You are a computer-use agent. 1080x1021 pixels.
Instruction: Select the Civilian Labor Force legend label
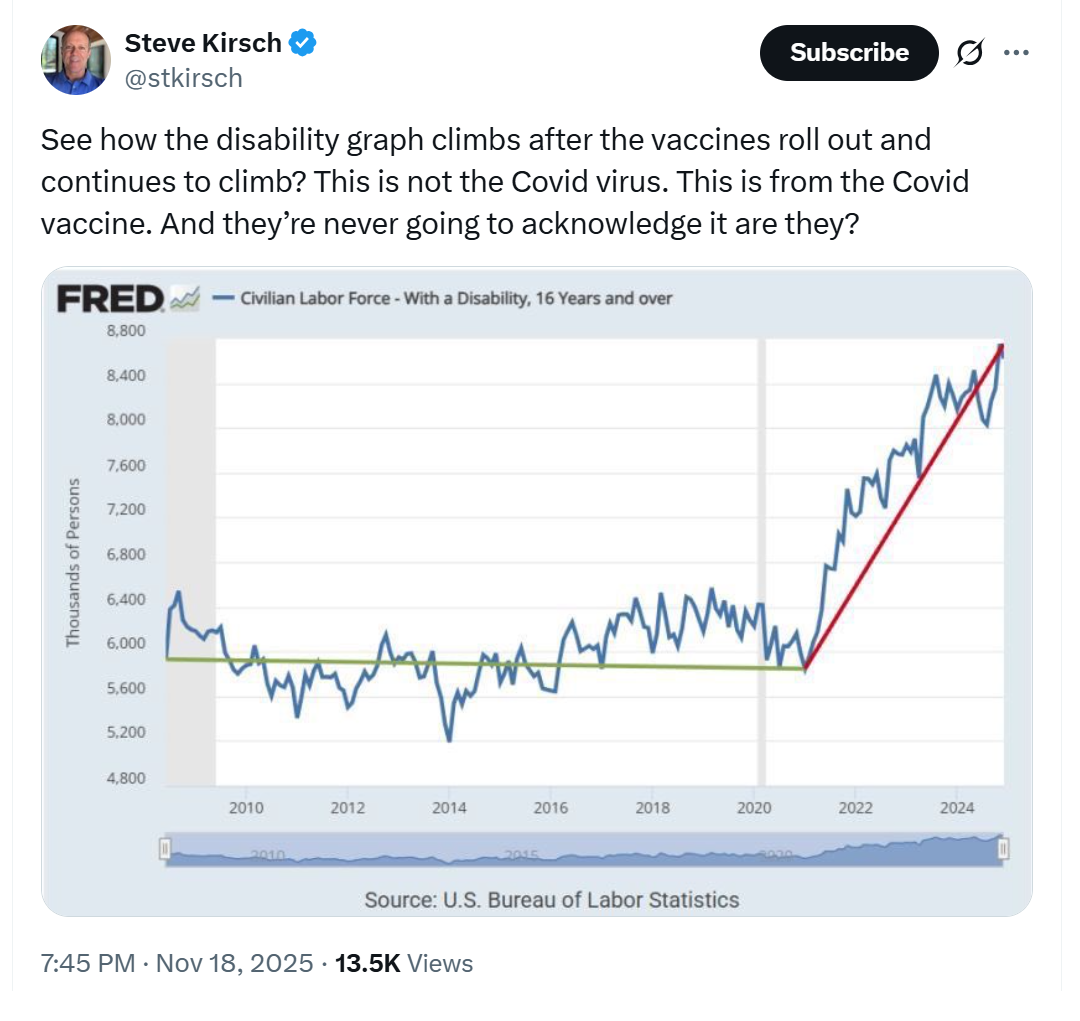(457, 298)
